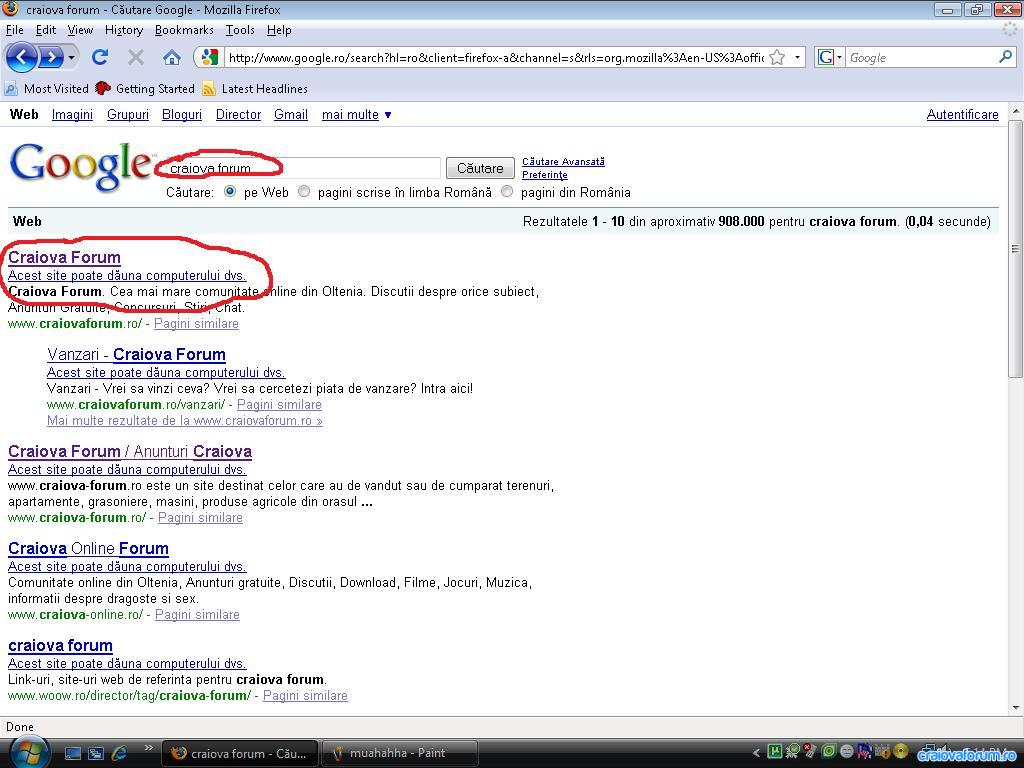Show hidden tray icons arrow
1024x768 pixels.
tap(756, 753)
